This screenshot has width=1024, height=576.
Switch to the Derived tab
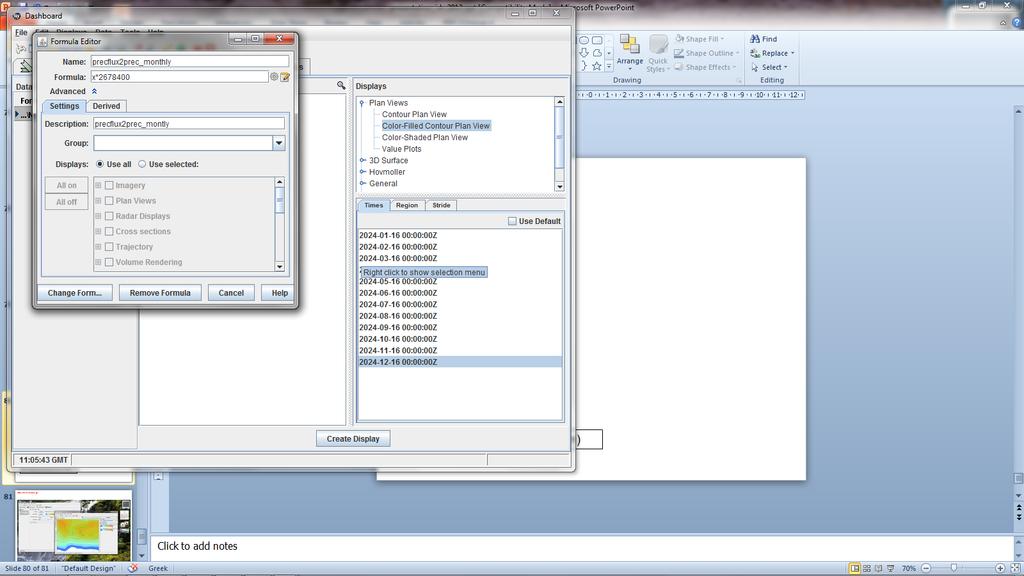tap(106, 106)
